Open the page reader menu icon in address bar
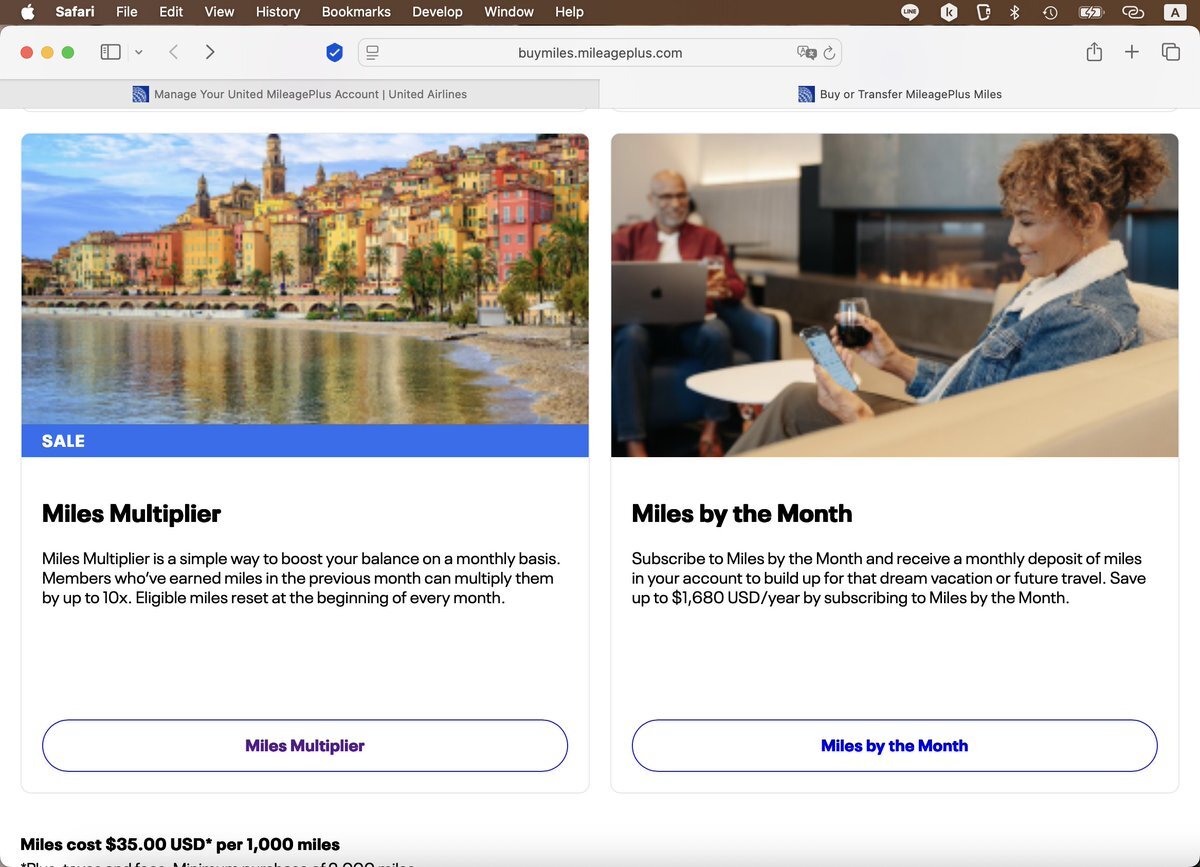The image size is (1200, 867). pos(372,53)
